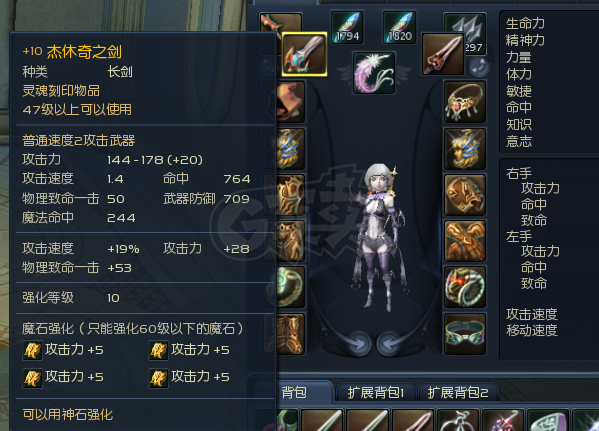
Task: Select the highlighted main-hand sword equipment slot
Action: (x=304, y=54)
